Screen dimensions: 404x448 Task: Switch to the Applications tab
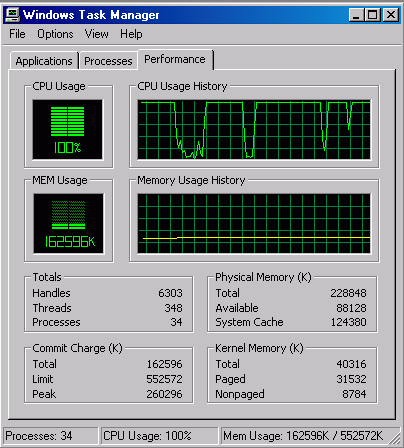tap(44, 61)
